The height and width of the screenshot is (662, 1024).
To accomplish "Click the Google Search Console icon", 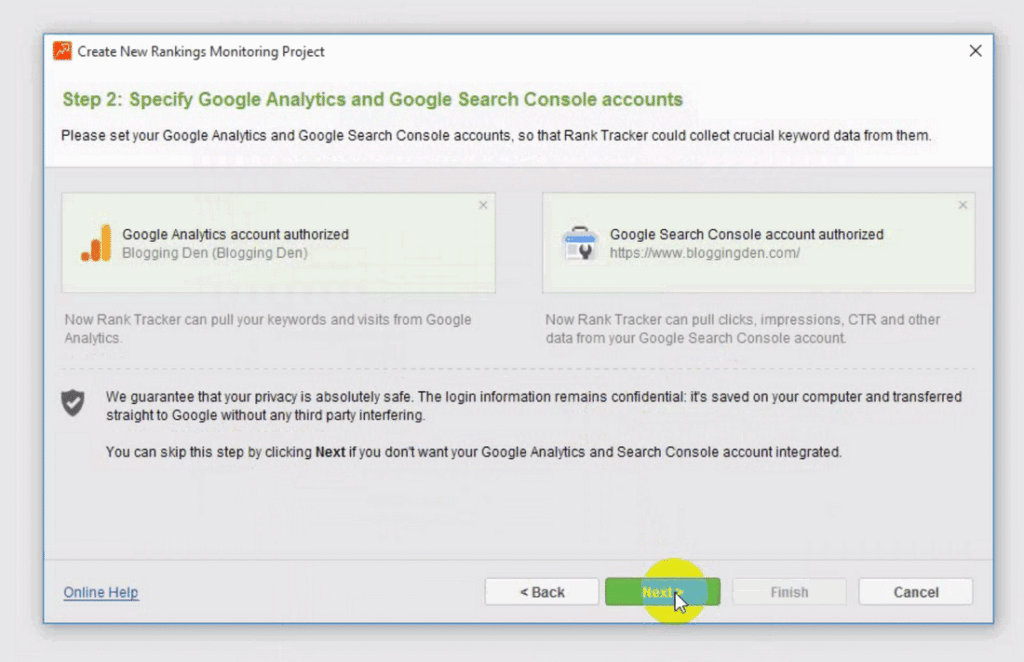I will (583, 242).
